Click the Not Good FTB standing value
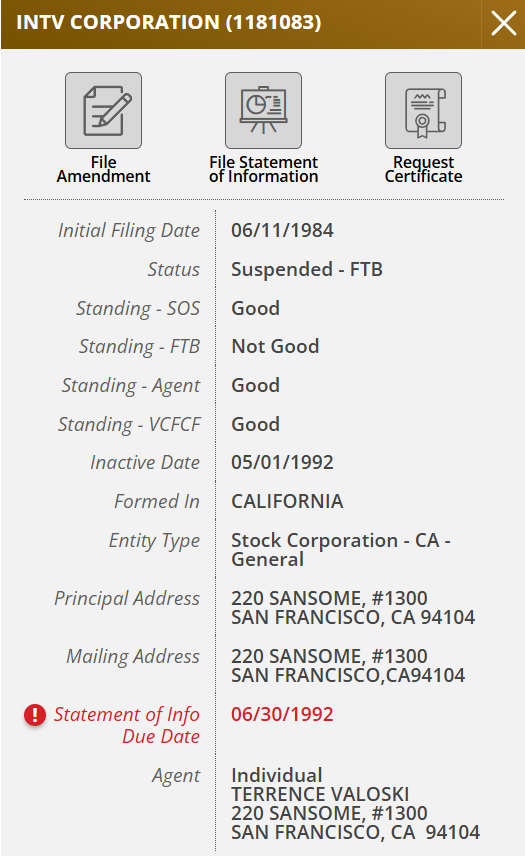The width and height of the screenshot is (525, 856). [x=275, y=347]
